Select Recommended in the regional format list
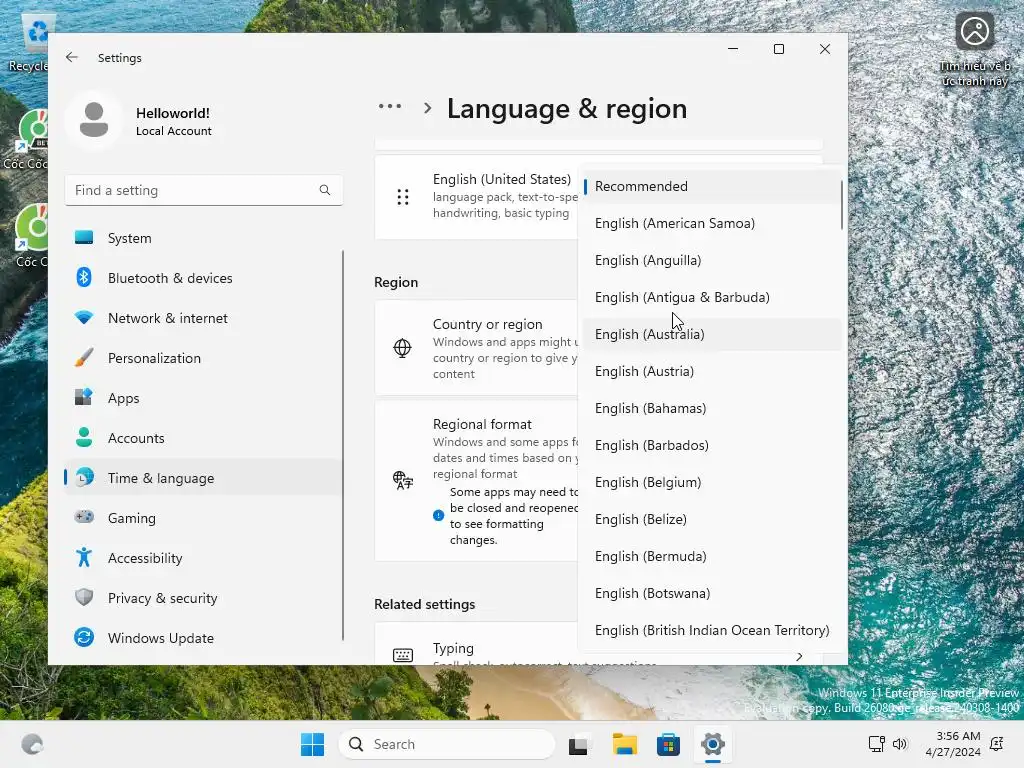Viewport: 1024px width, 768px height. tap(711, 187)
